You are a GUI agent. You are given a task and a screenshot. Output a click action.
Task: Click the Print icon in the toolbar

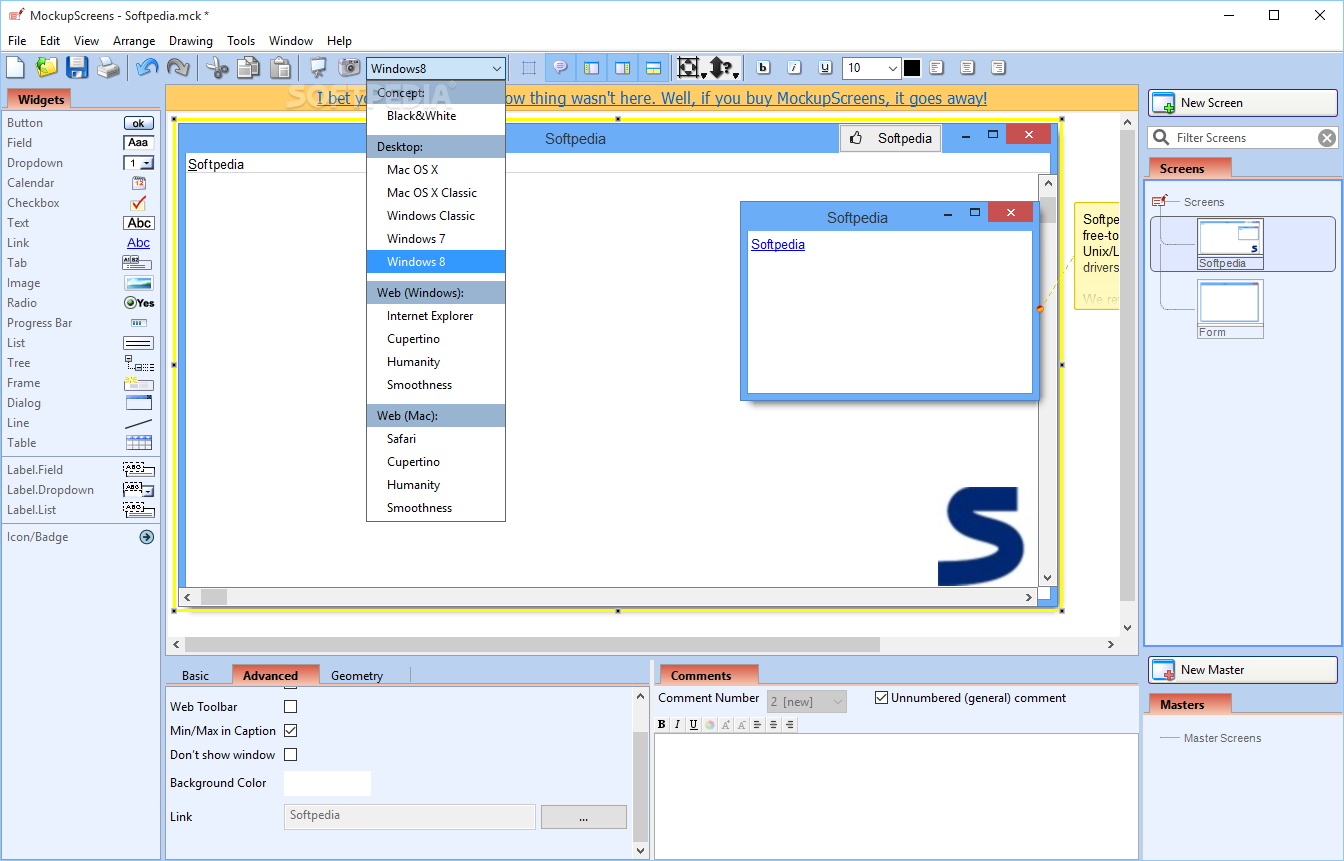pos(108,68)
